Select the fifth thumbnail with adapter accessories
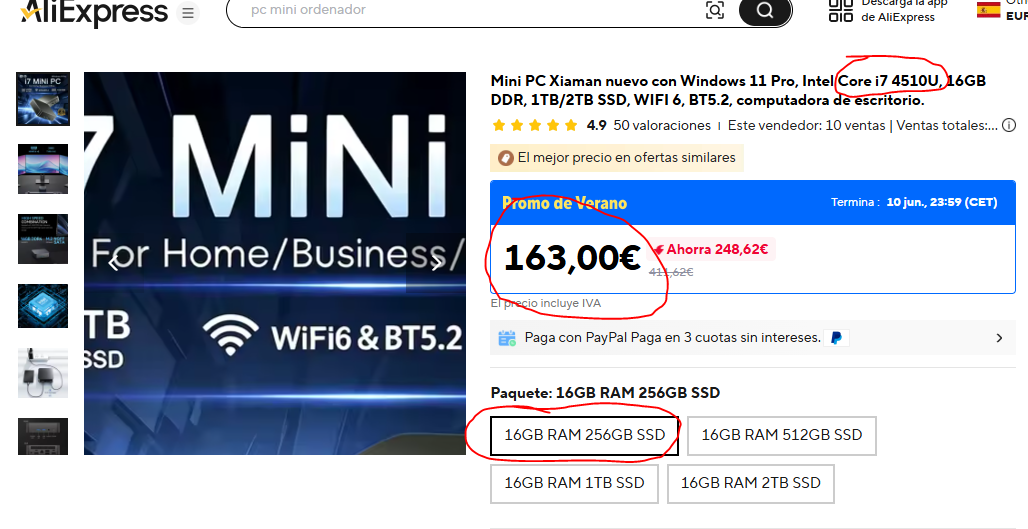This screenshot has width=1028, height=529. click(43, 374)
